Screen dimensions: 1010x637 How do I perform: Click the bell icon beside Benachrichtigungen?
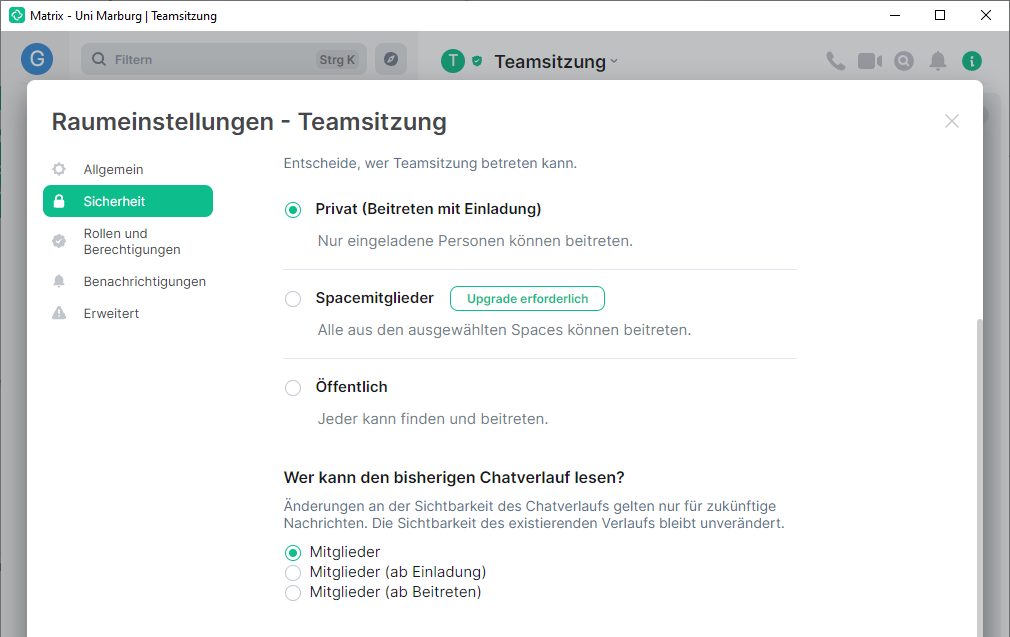point(59,281)
